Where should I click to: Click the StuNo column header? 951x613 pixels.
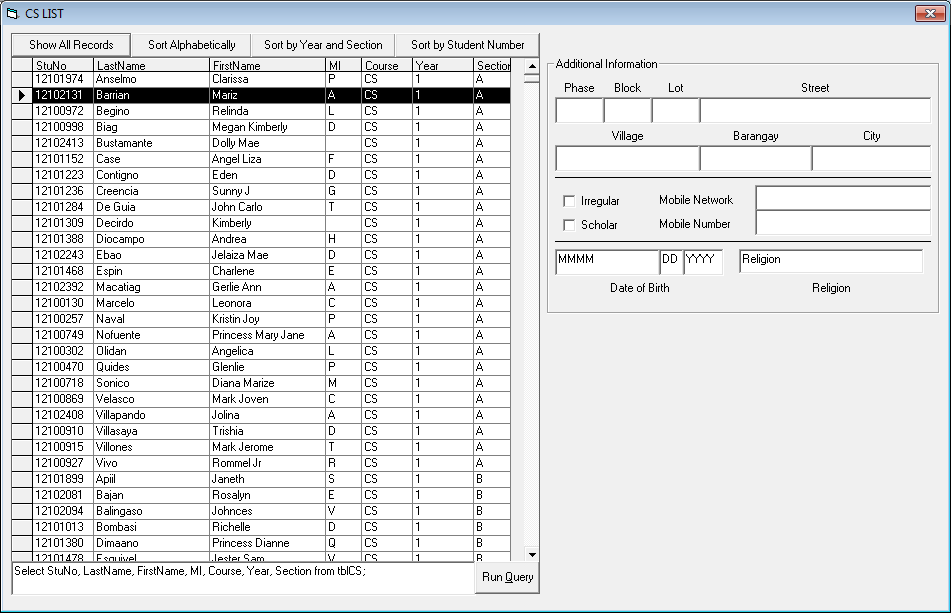[x=63, y=65]
